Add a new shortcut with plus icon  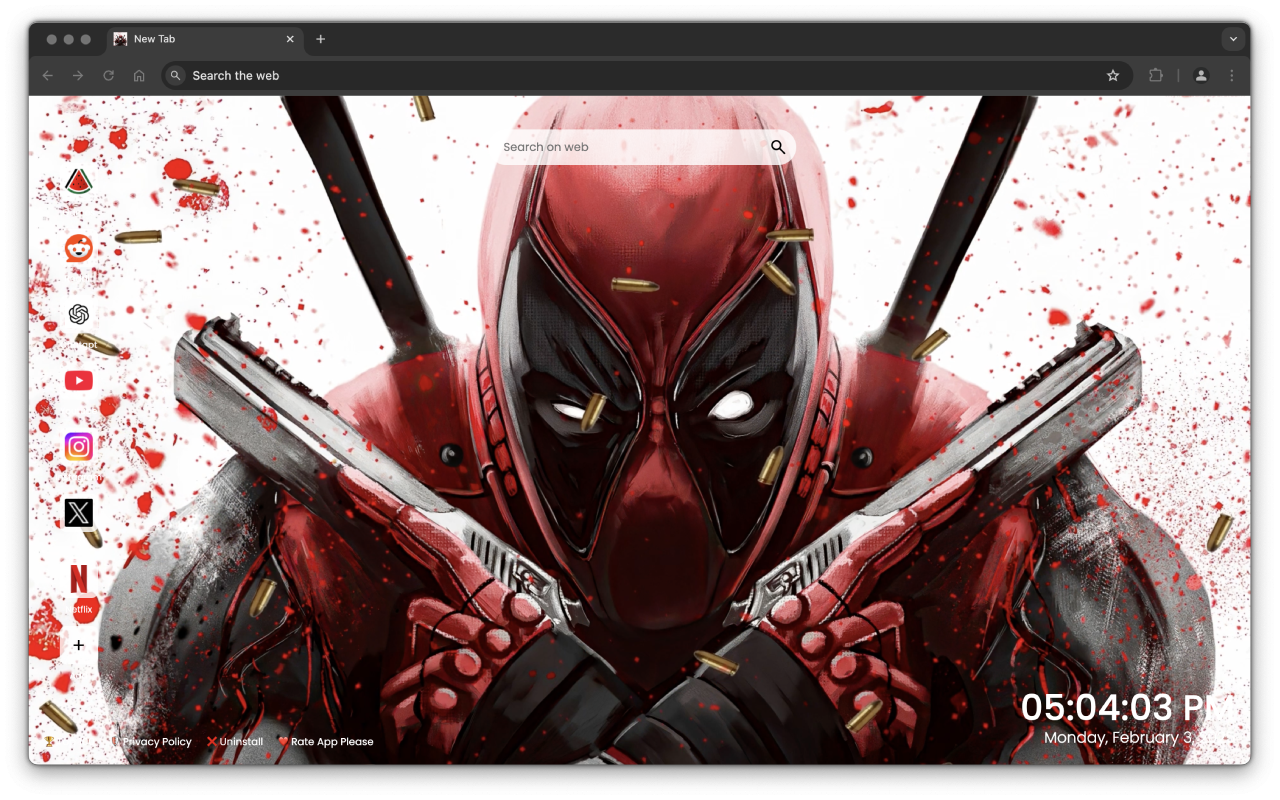(x=79, y=645)
